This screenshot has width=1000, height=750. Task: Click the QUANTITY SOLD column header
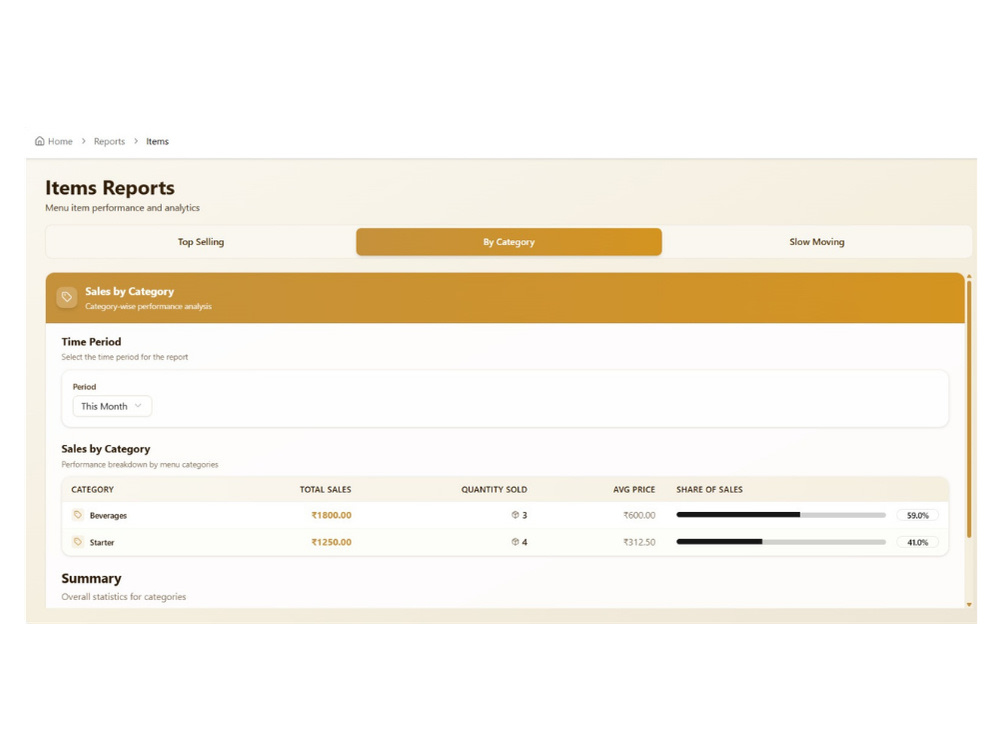494,489
